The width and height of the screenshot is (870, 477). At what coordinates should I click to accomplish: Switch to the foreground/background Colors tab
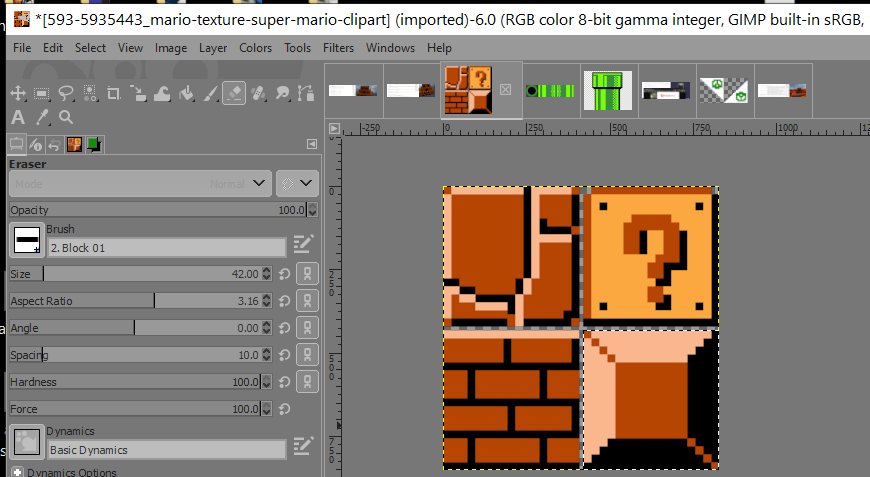coord(94,145)
